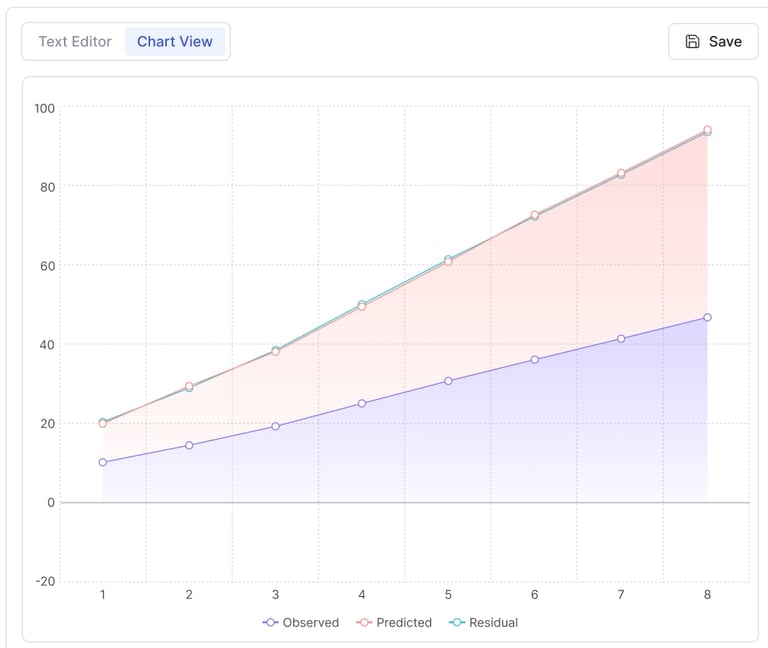Switch to the Text Editor tab
The width and height of the screenshot is (768, 648).
tap(75, 42)
